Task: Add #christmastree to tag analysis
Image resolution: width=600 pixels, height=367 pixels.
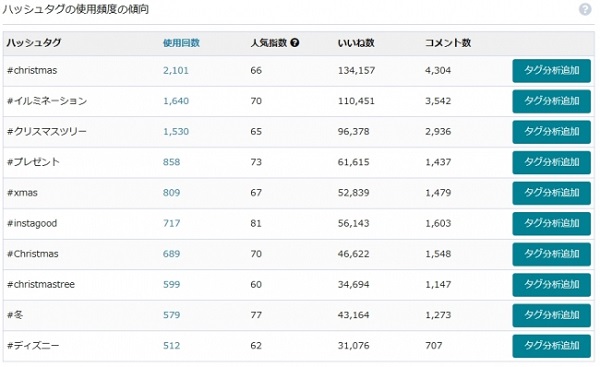Action: [x=551, y=285]
